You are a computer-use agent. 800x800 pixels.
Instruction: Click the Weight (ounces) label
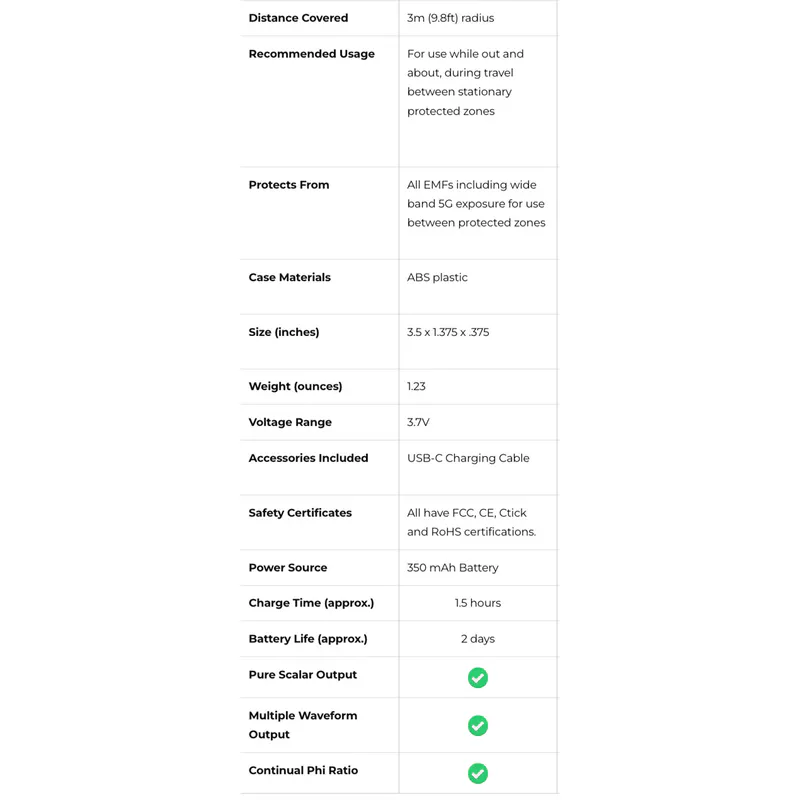(x=295, y=387)
